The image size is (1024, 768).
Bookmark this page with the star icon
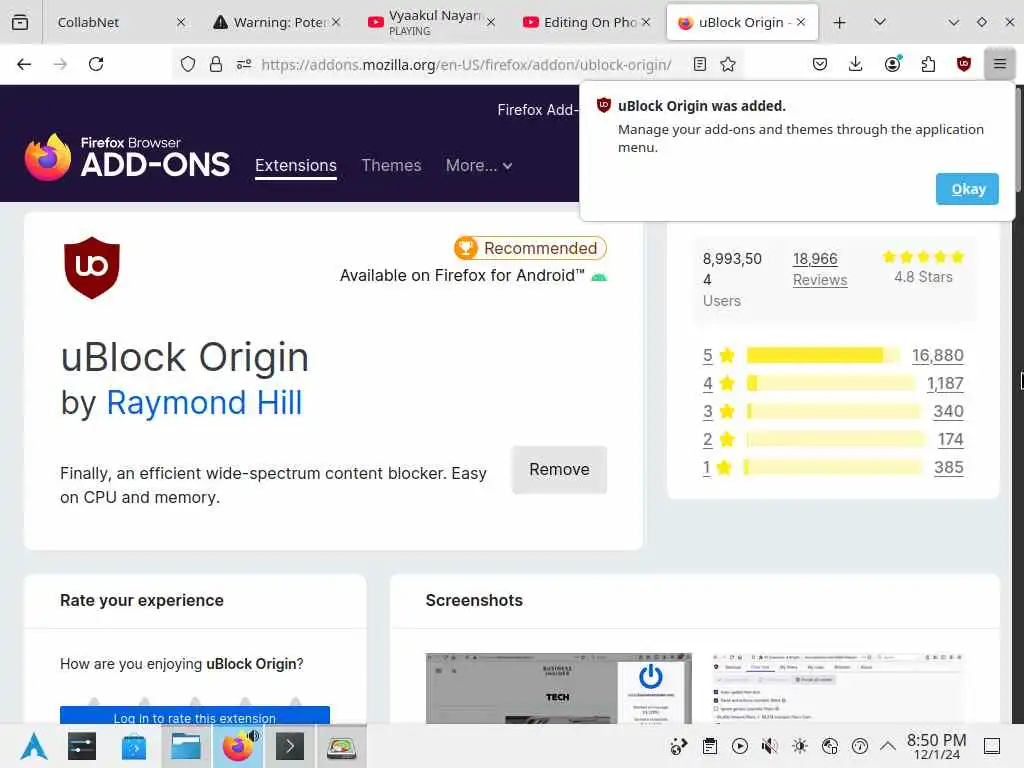728,64
